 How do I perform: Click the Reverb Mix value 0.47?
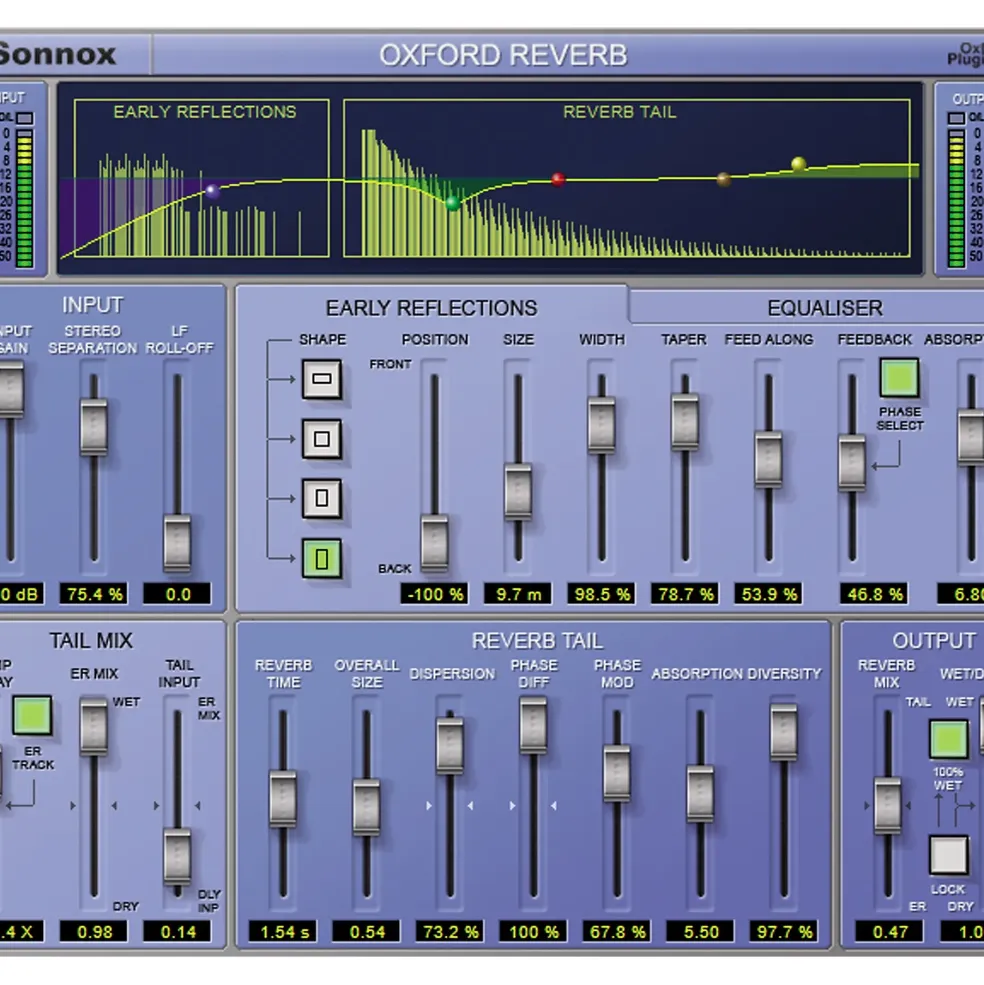pos(890,932)
